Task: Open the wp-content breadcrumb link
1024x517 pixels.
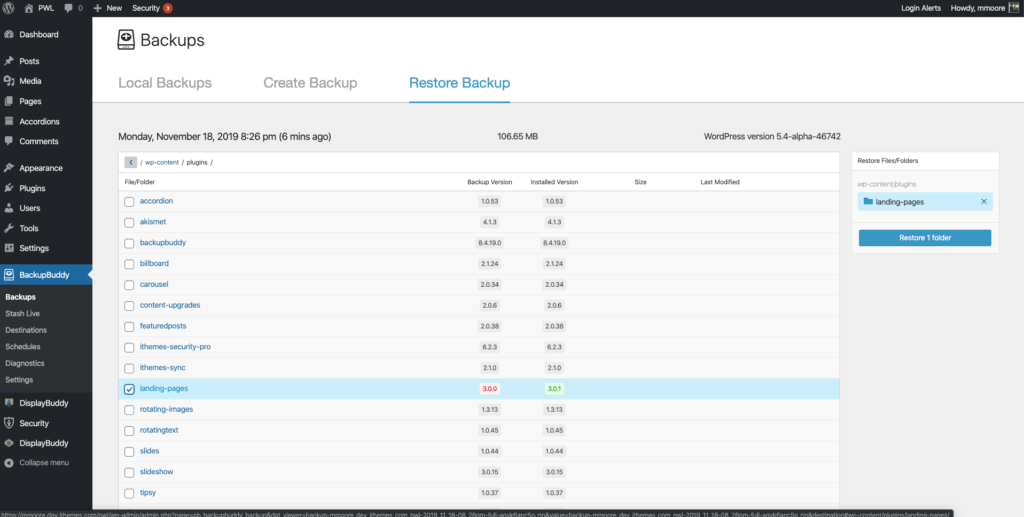Action: (161, 162)
